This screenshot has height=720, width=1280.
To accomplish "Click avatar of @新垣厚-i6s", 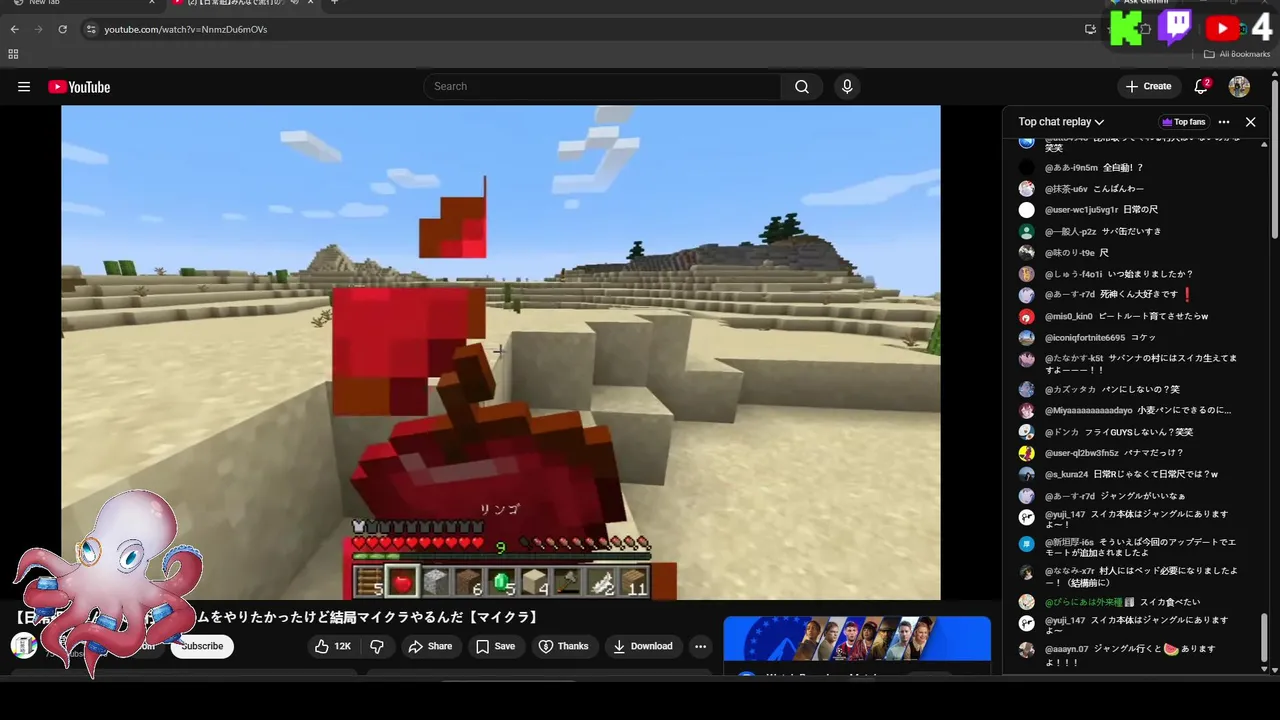I will pos(1026,544).
